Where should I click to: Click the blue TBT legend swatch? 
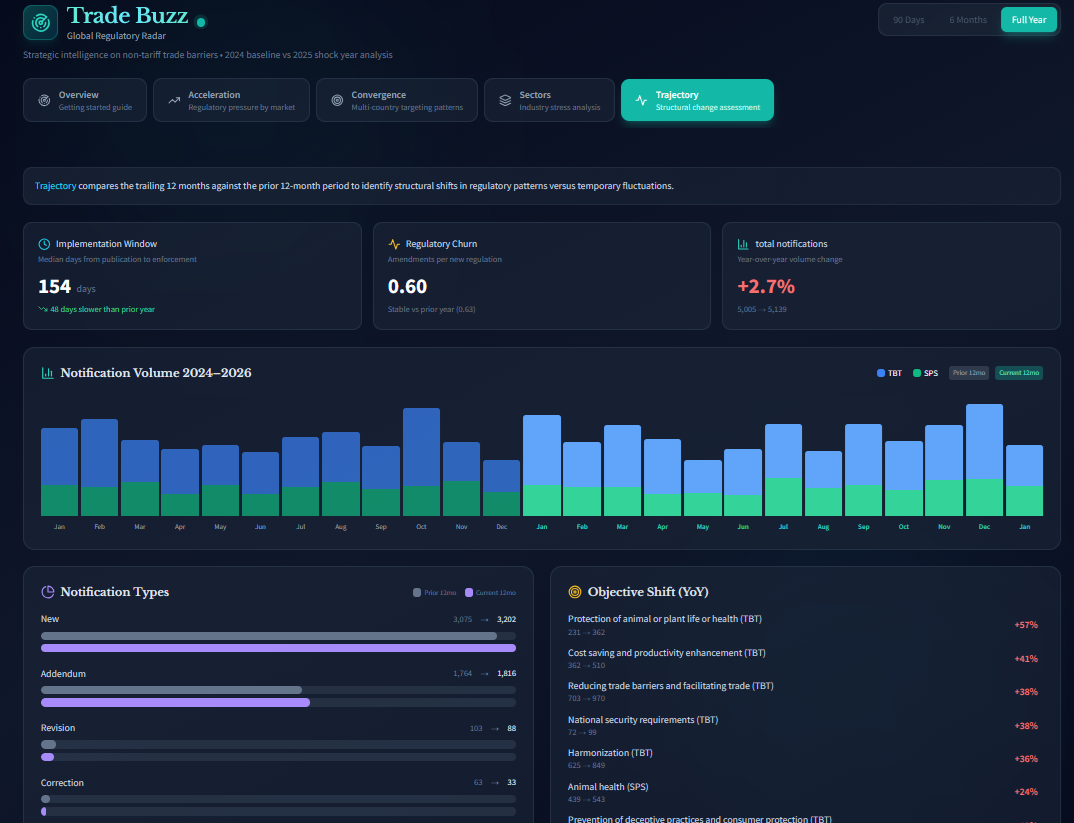click(881, 373)
